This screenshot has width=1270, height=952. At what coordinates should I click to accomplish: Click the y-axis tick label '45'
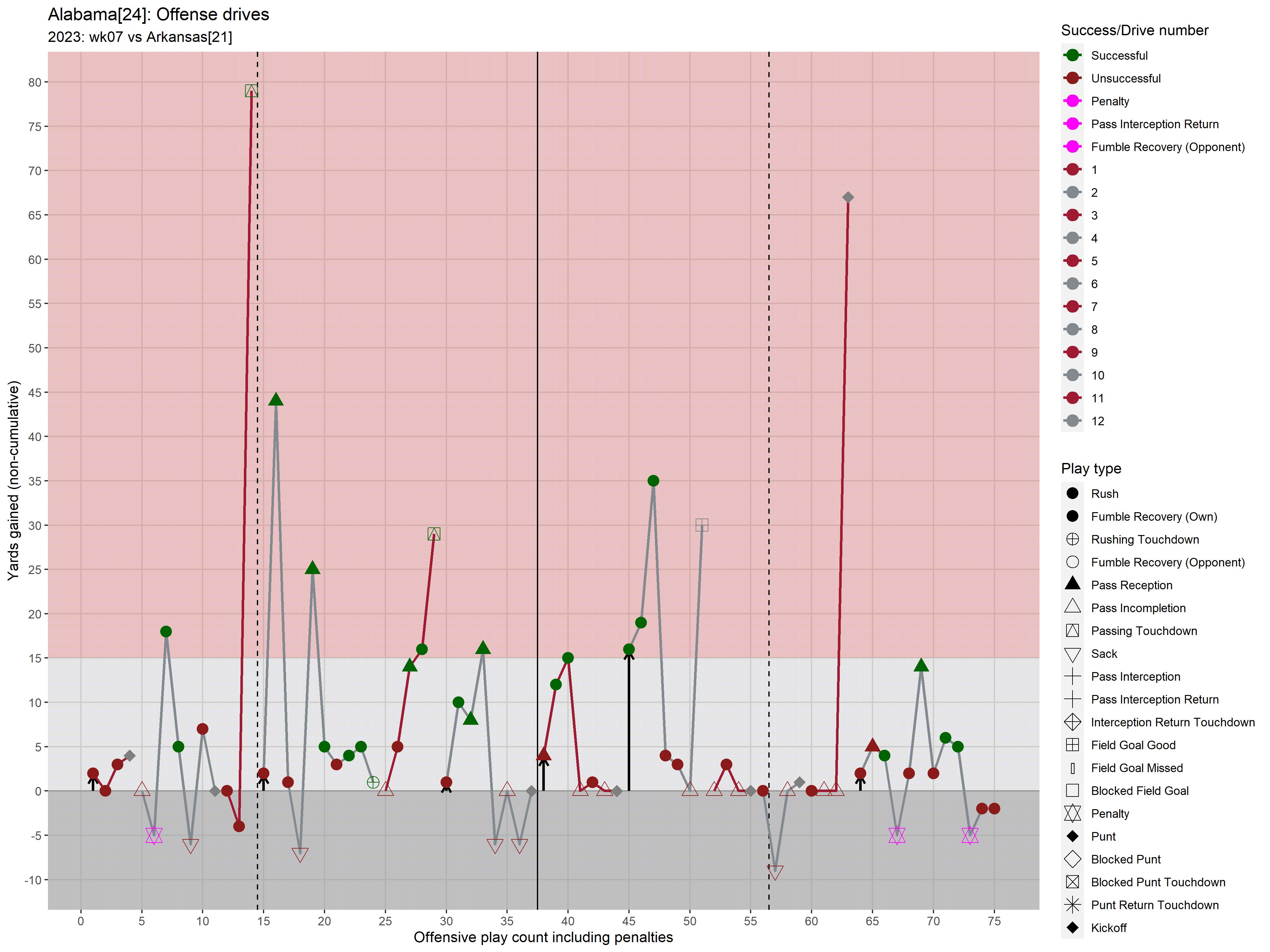[x=35, y=393]
